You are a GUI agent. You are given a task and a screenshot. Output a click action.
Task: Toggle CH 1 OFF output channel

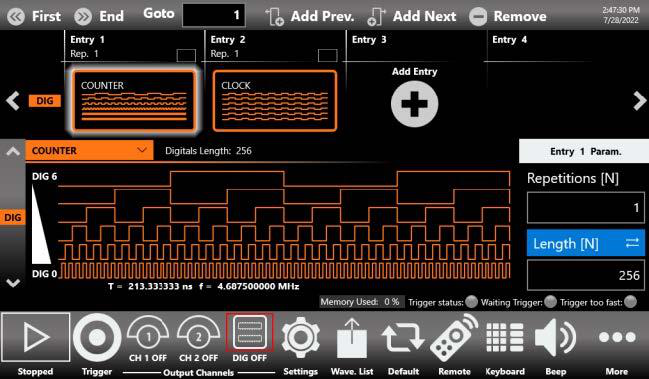pyautogui.click(x=148, y=339)
